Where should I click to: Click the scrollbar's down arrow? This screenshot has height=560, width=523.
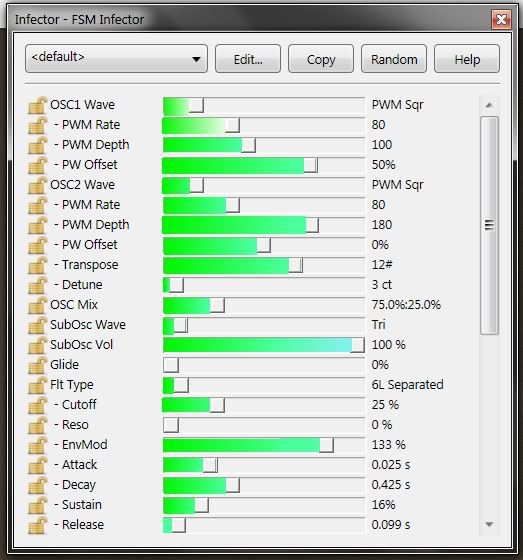pyautogui.click(x=489, y=524)
